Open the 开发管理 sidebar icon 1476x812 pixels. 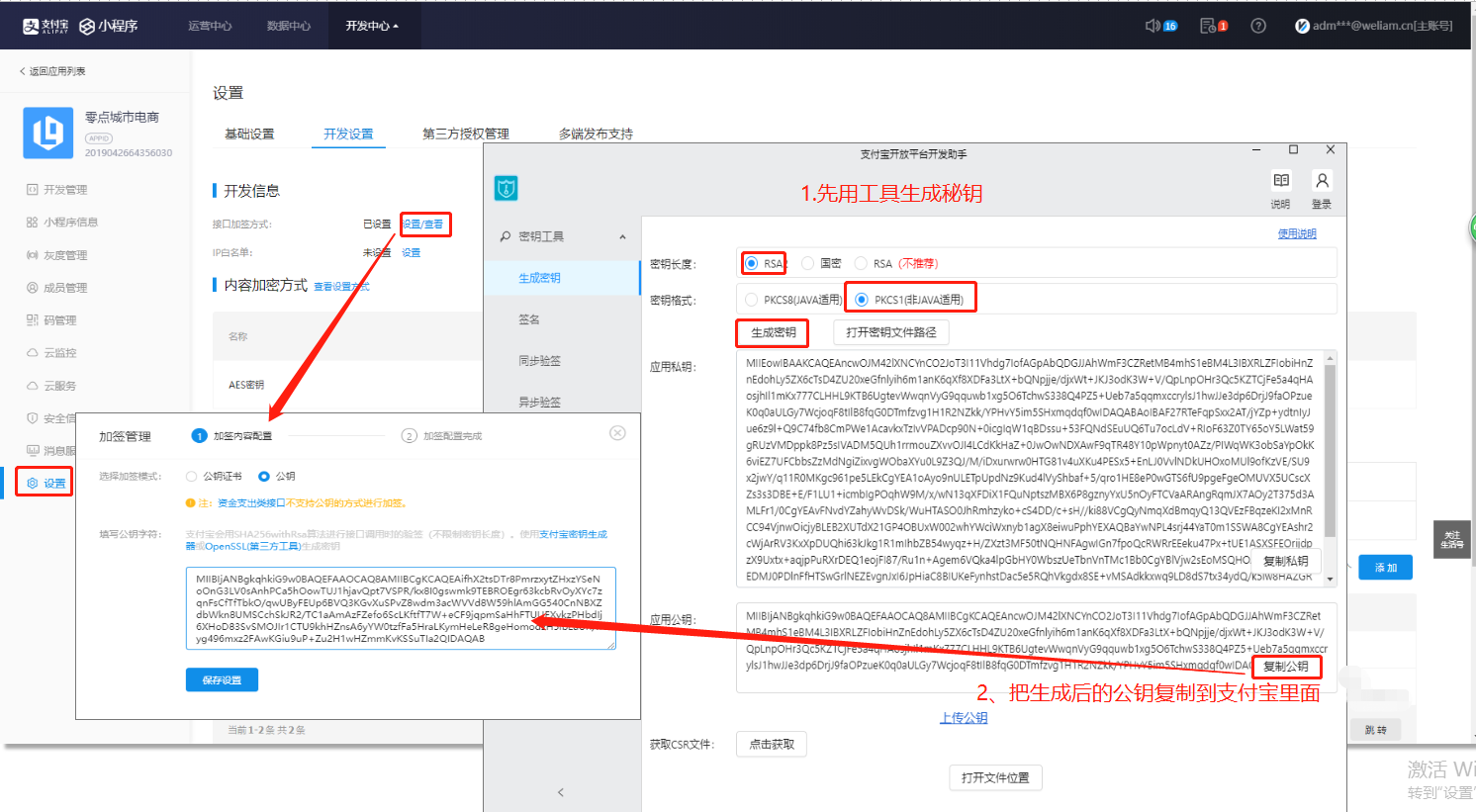(x=32, y=189)
